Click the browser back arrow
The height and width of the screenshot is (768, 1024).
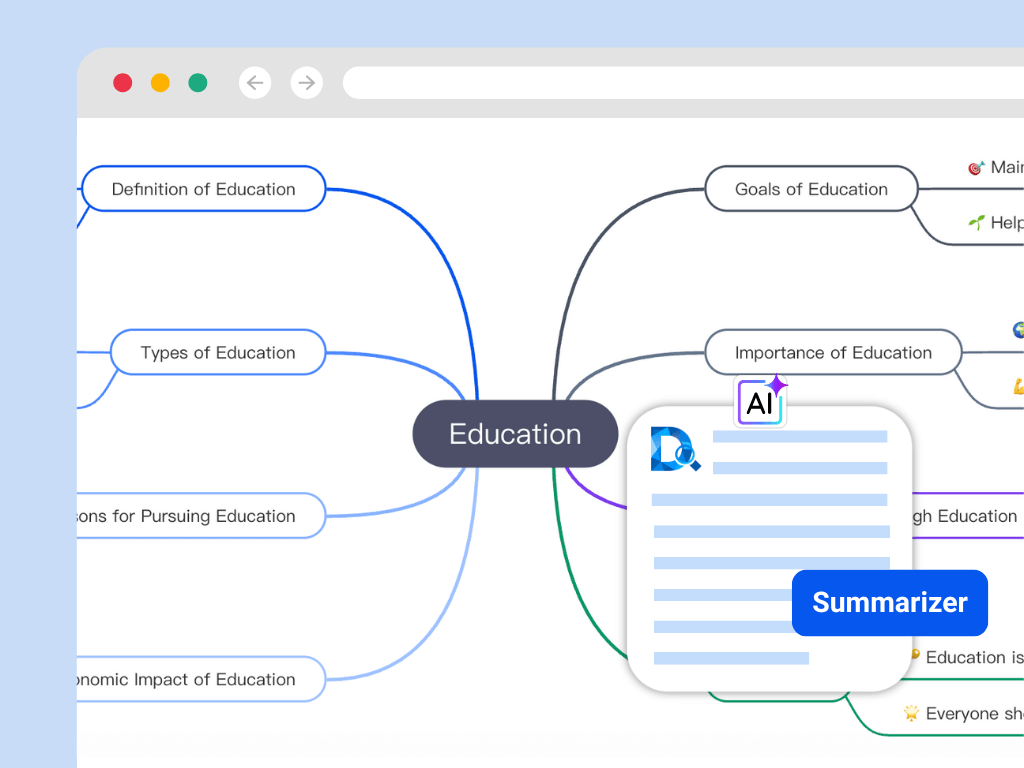tap(256, 83)
